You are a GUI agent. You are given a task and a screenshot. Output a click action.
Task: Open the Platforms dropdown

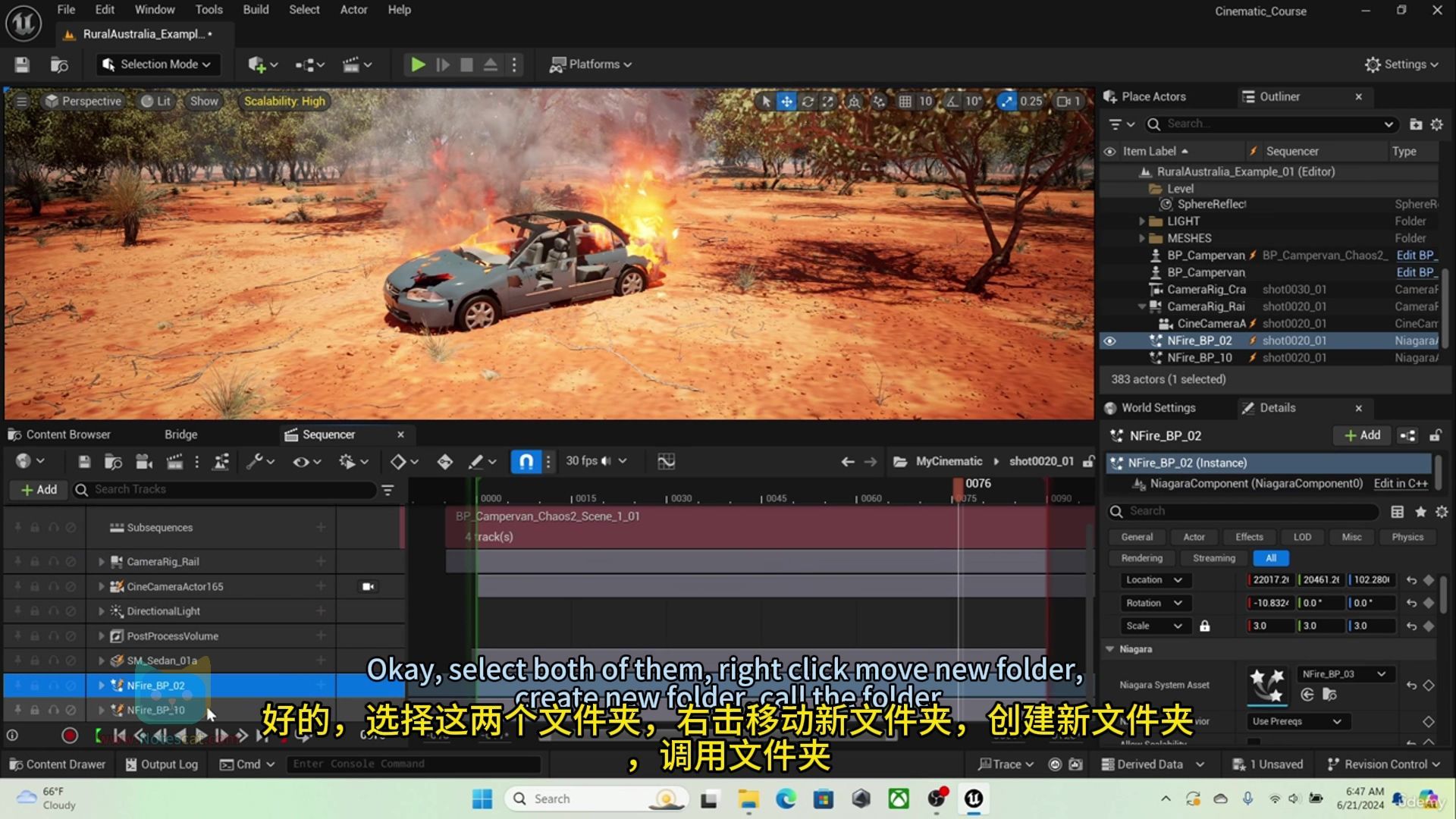point(591,64)
